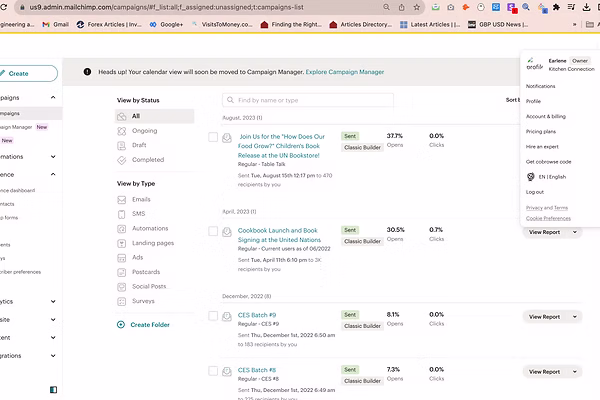Select checkbox for CES Batch #9
This screenshot has width=600, height=400.
click(213, 316)
